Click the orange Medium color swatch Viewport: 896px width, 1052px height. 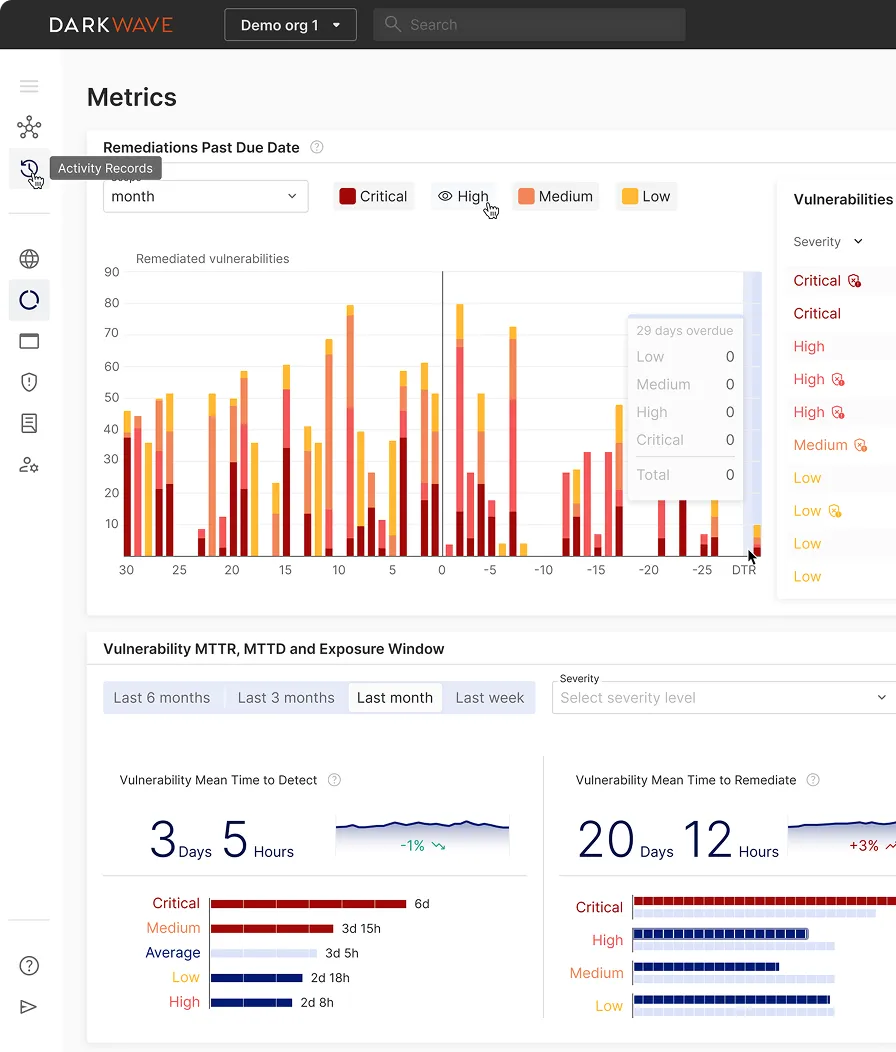click(x=526, y=197)
